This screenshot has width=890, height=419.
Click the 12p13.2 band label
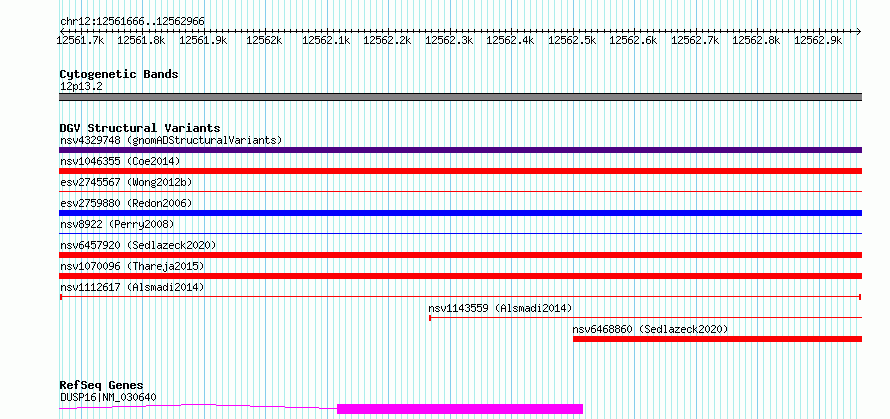[81, 87]
